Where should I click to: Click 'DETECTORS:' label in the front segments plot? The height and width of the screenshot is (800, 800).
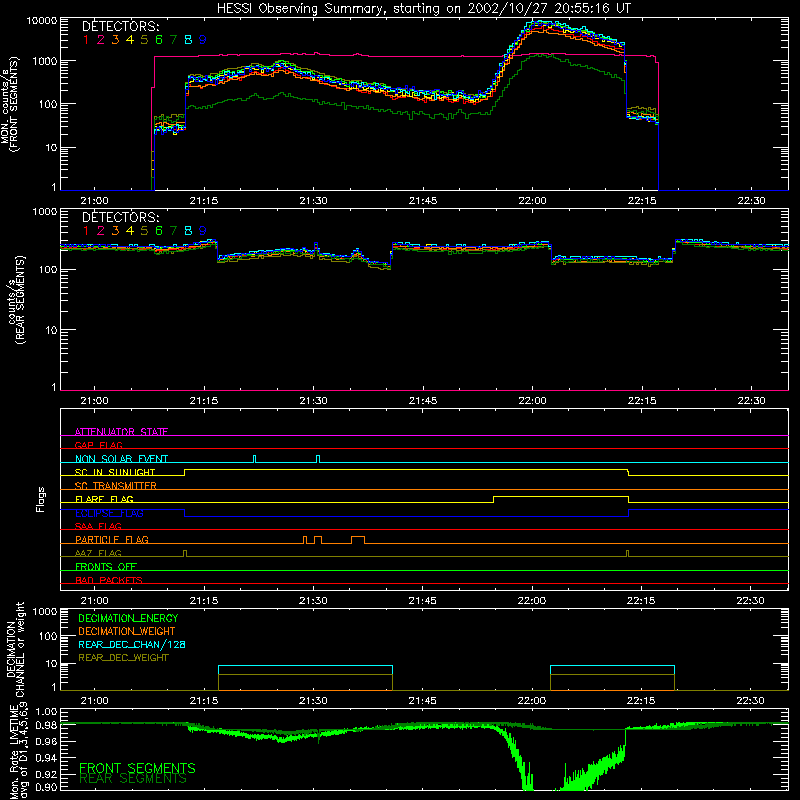coord(120,26)
